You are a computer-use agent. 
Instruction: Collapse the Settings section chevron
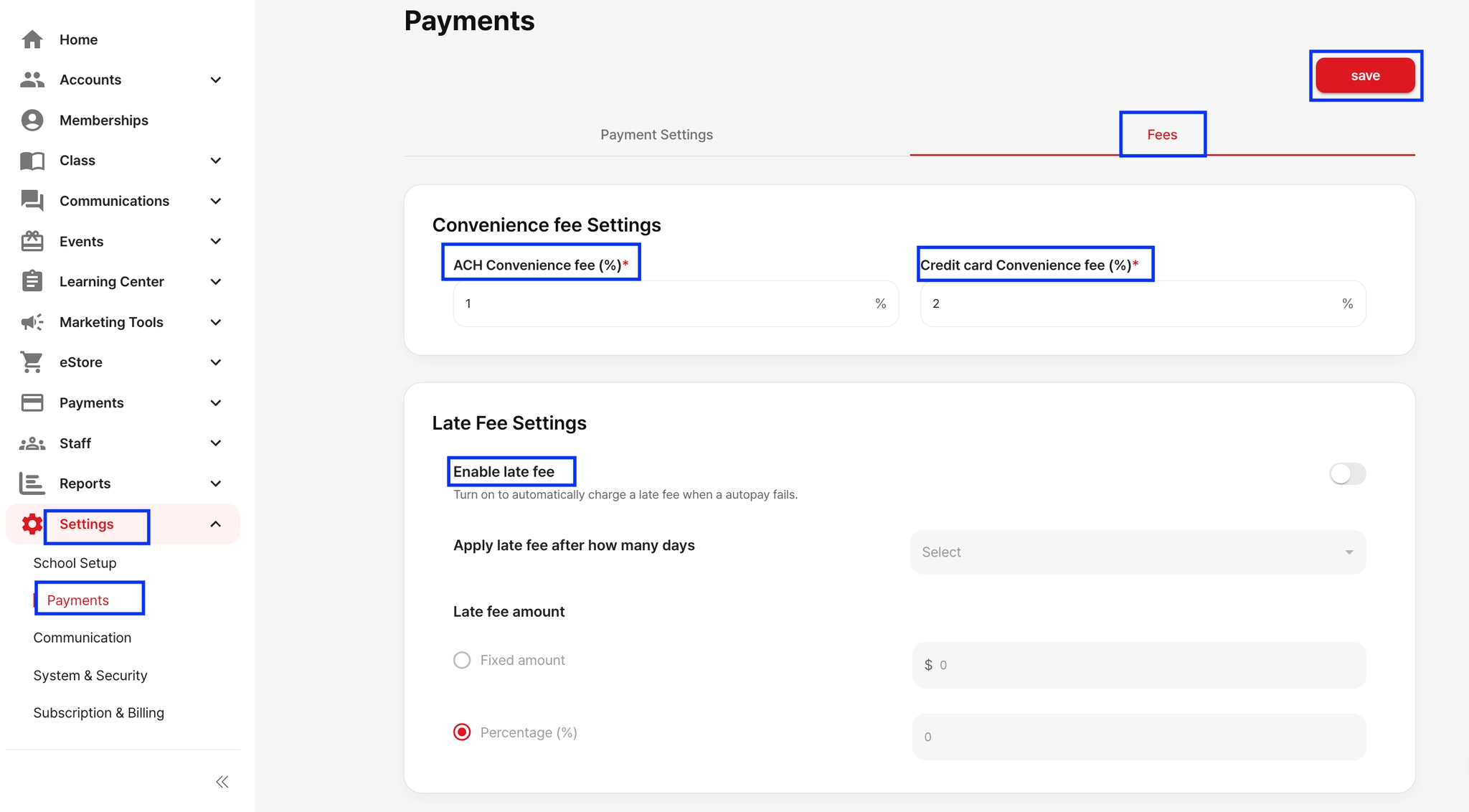tap(215, 524)
